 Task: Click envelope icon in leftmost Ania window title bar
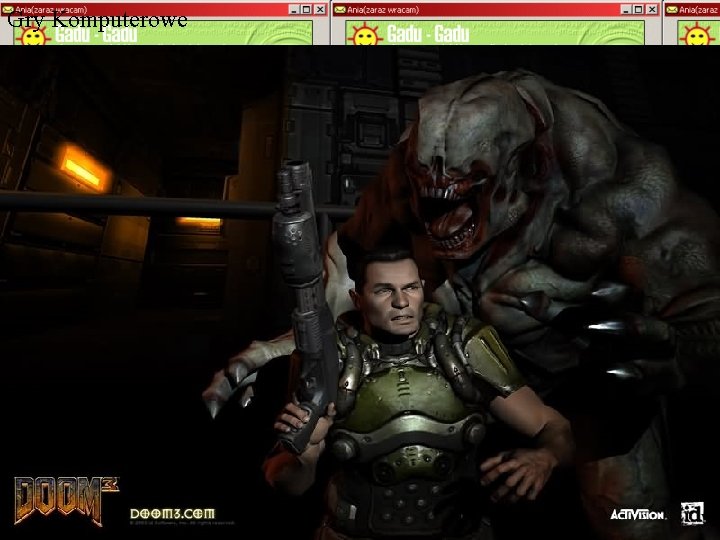click(8, 10)
